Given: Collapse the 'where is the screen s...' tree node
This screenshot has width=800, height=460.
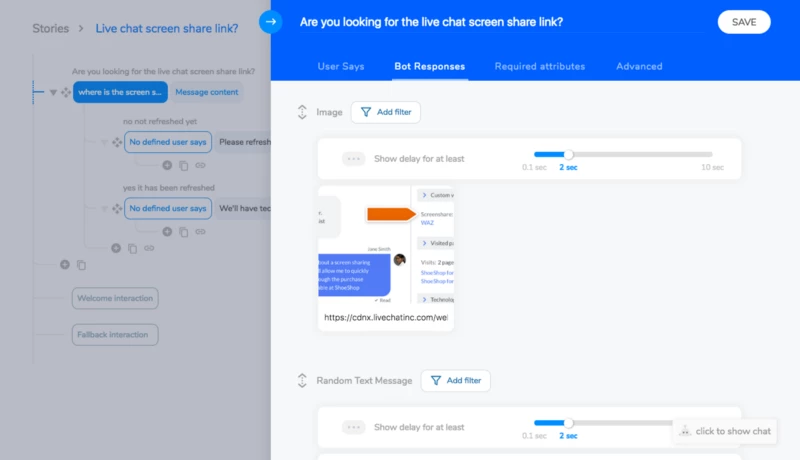Looking at the screenshot, I should (x=53, y=93).
